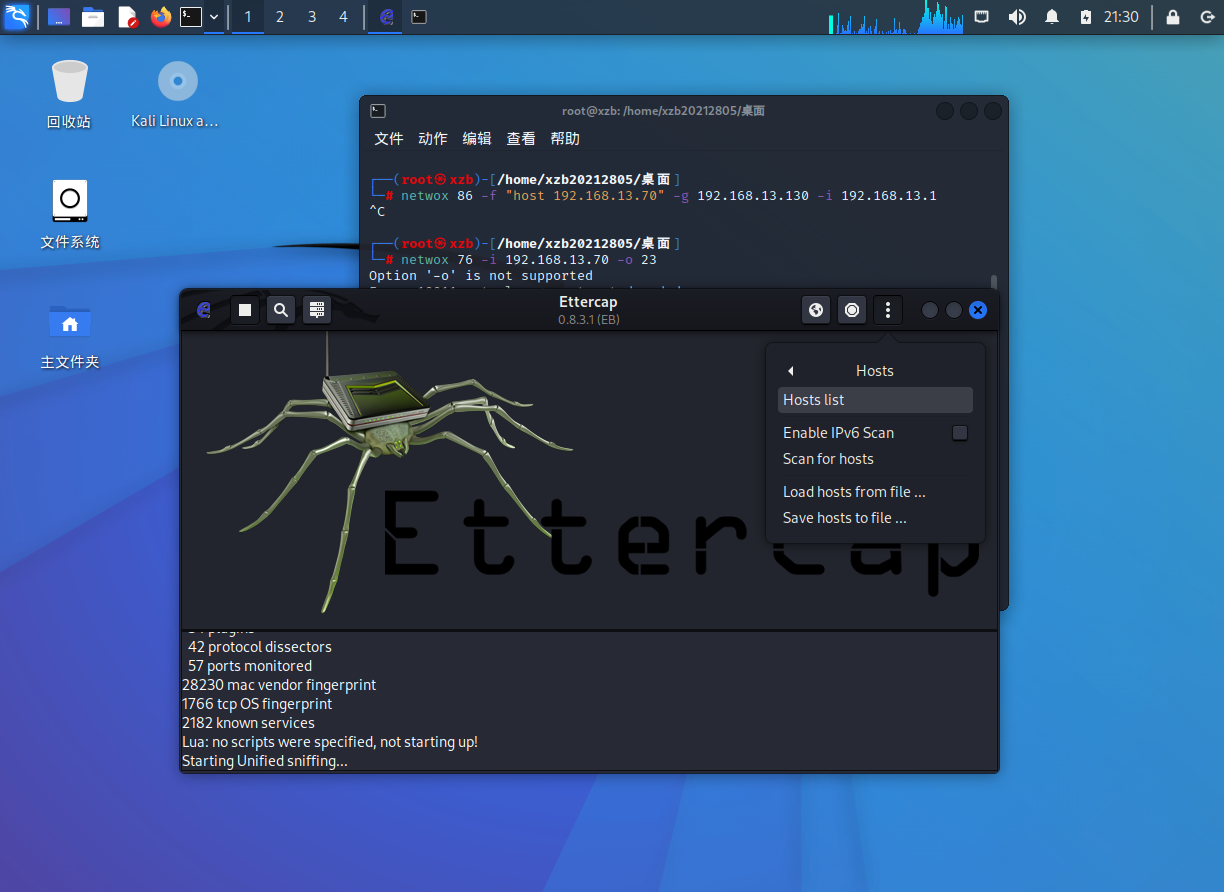Open the Ettercap three-dot options menu
Screen dimensions: 1224x892
[888, 310]
